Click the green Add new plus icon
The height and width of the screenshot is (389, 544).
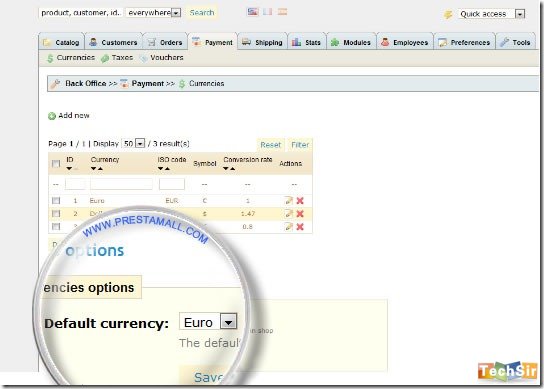[52, 116]
